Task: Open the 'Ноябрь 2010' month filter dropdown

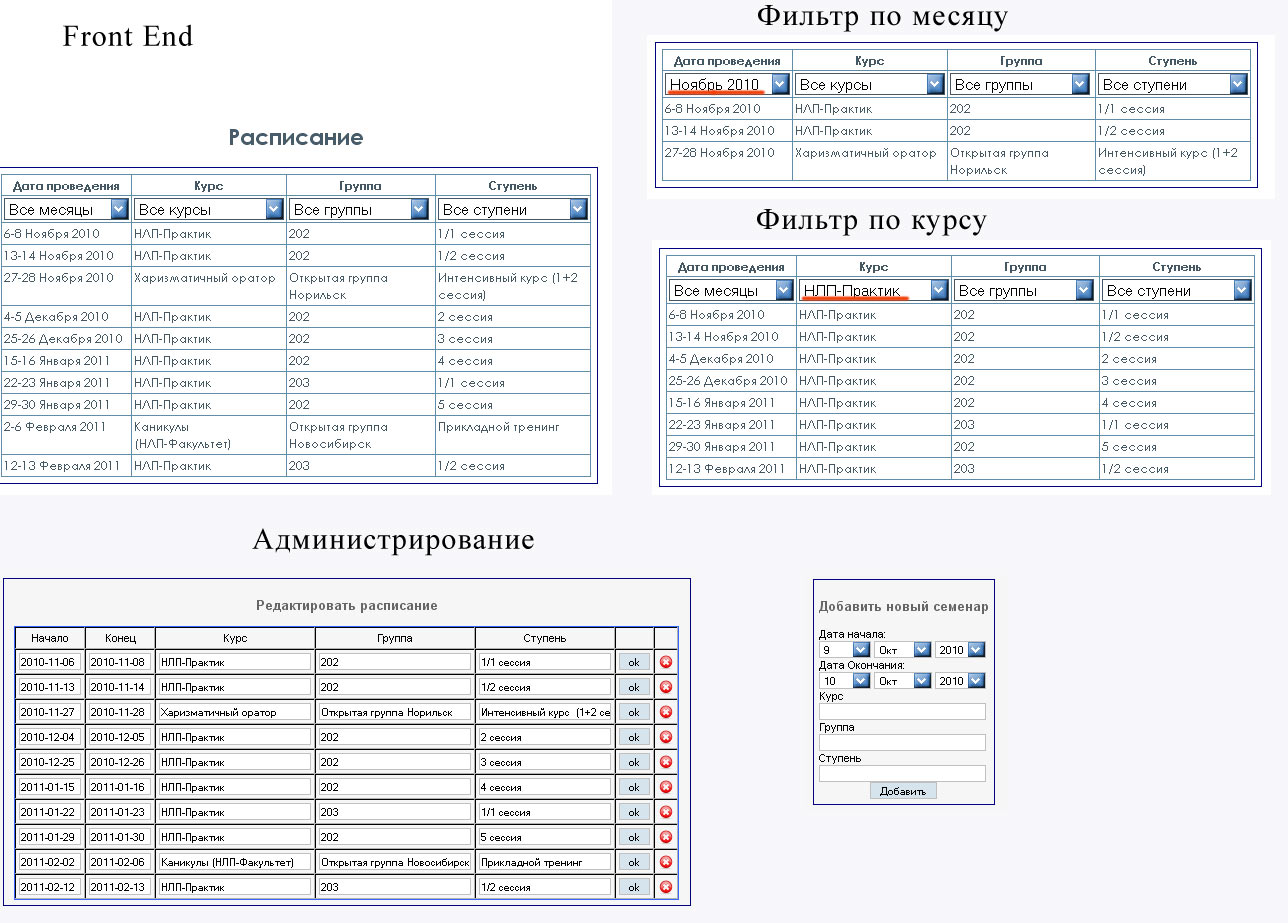Action: [x=728, y=84]
